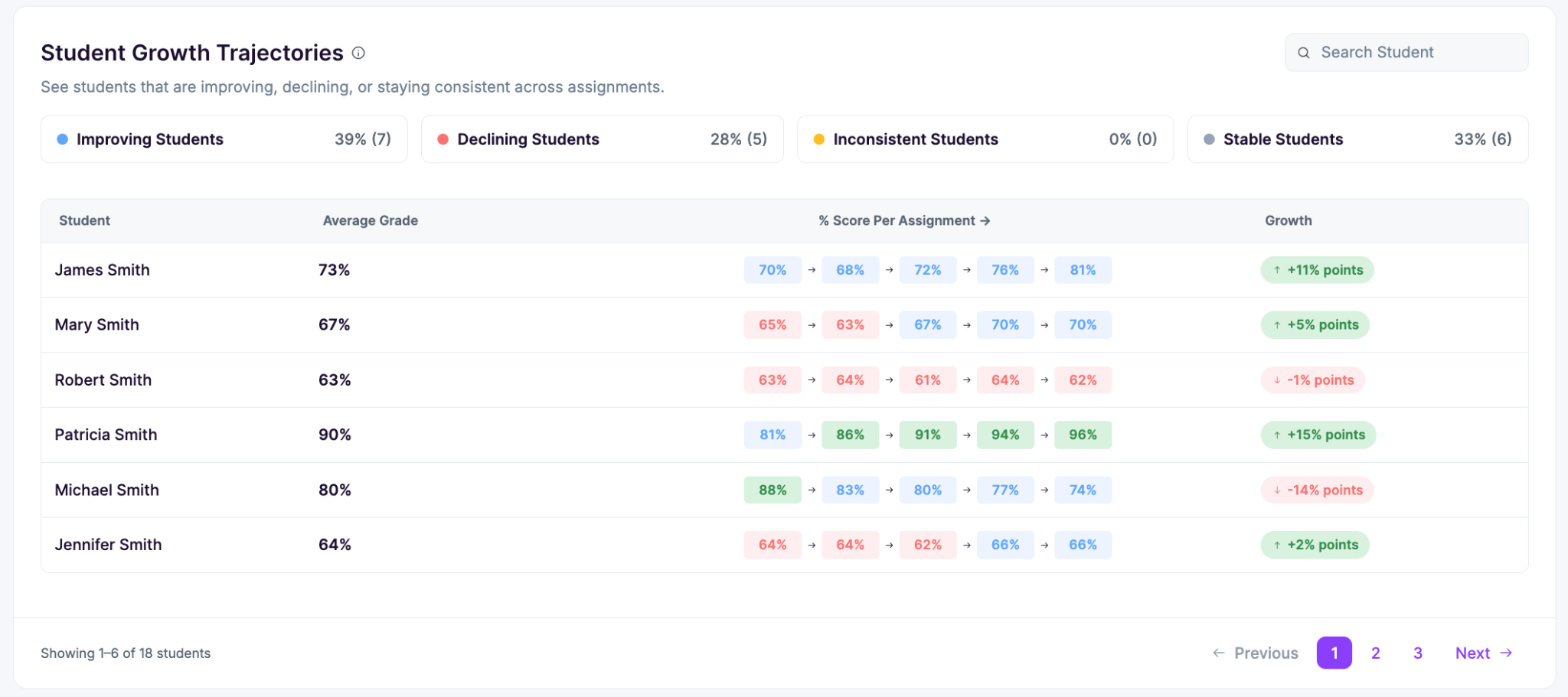The height and width of the screenshot is (697, 1568).
Task: Click the info icon beside Student Growth Trajectories
Action: (358, 53)
